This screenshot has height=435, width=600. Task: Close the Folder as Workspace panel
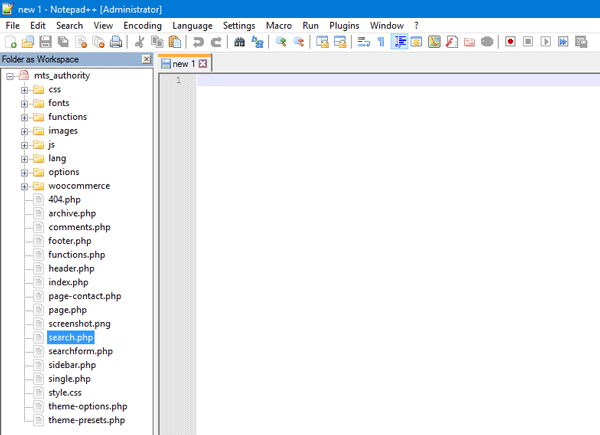coord(146,60)
